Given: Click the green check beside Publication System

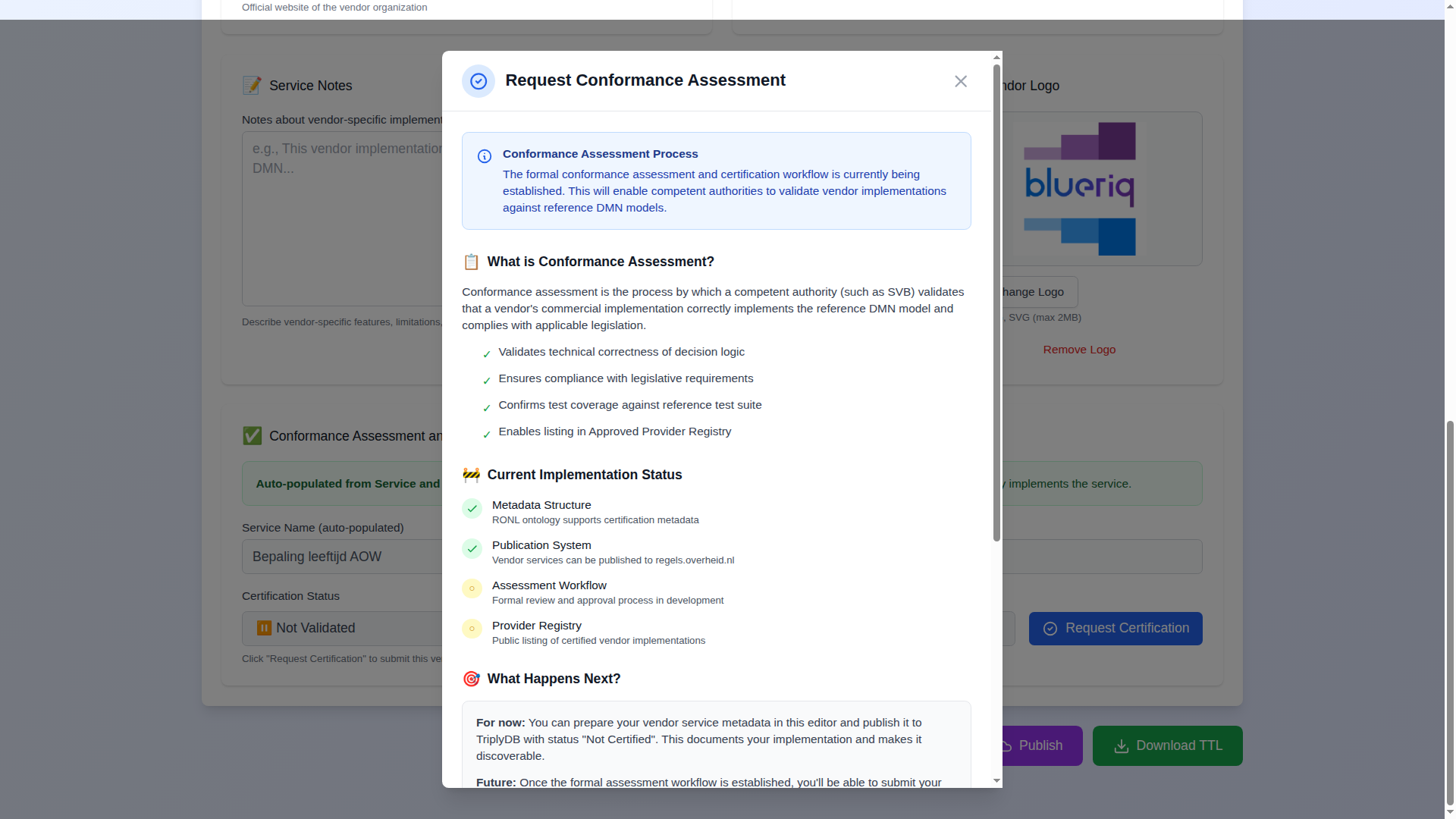Looking at the screenshot, I should coord(472,549).
